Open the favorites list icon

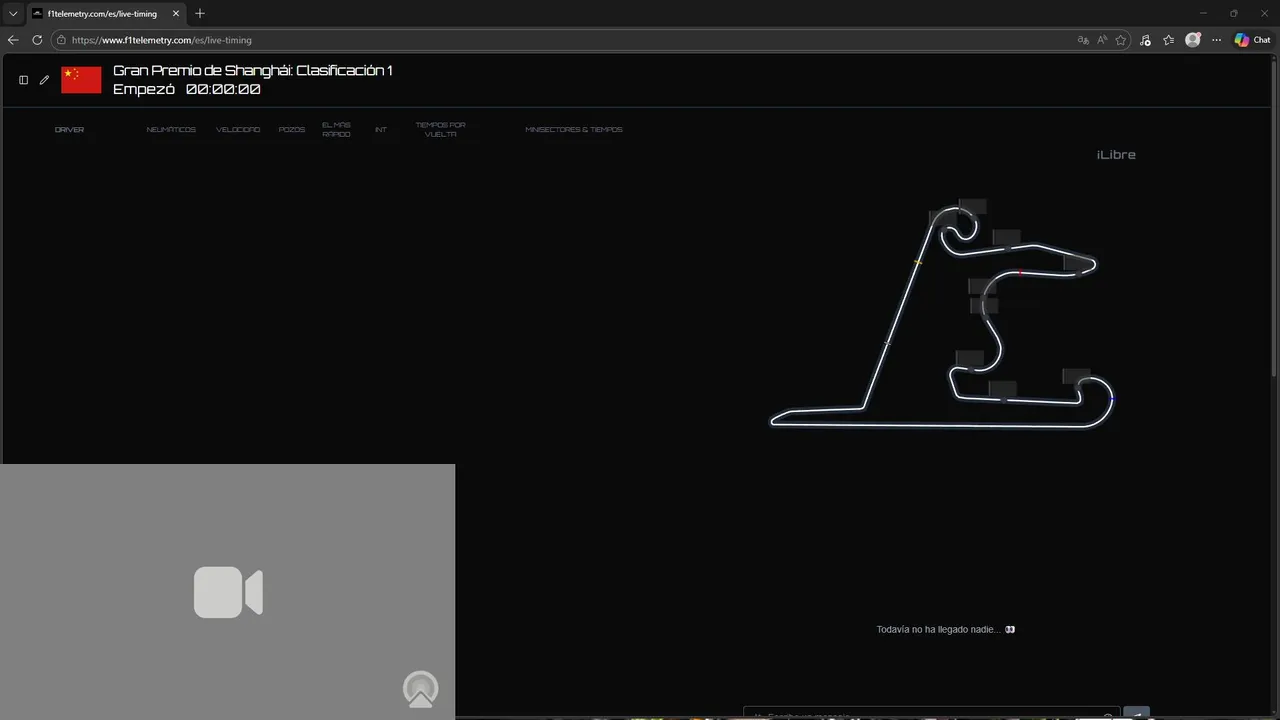tap(1168, 40)
